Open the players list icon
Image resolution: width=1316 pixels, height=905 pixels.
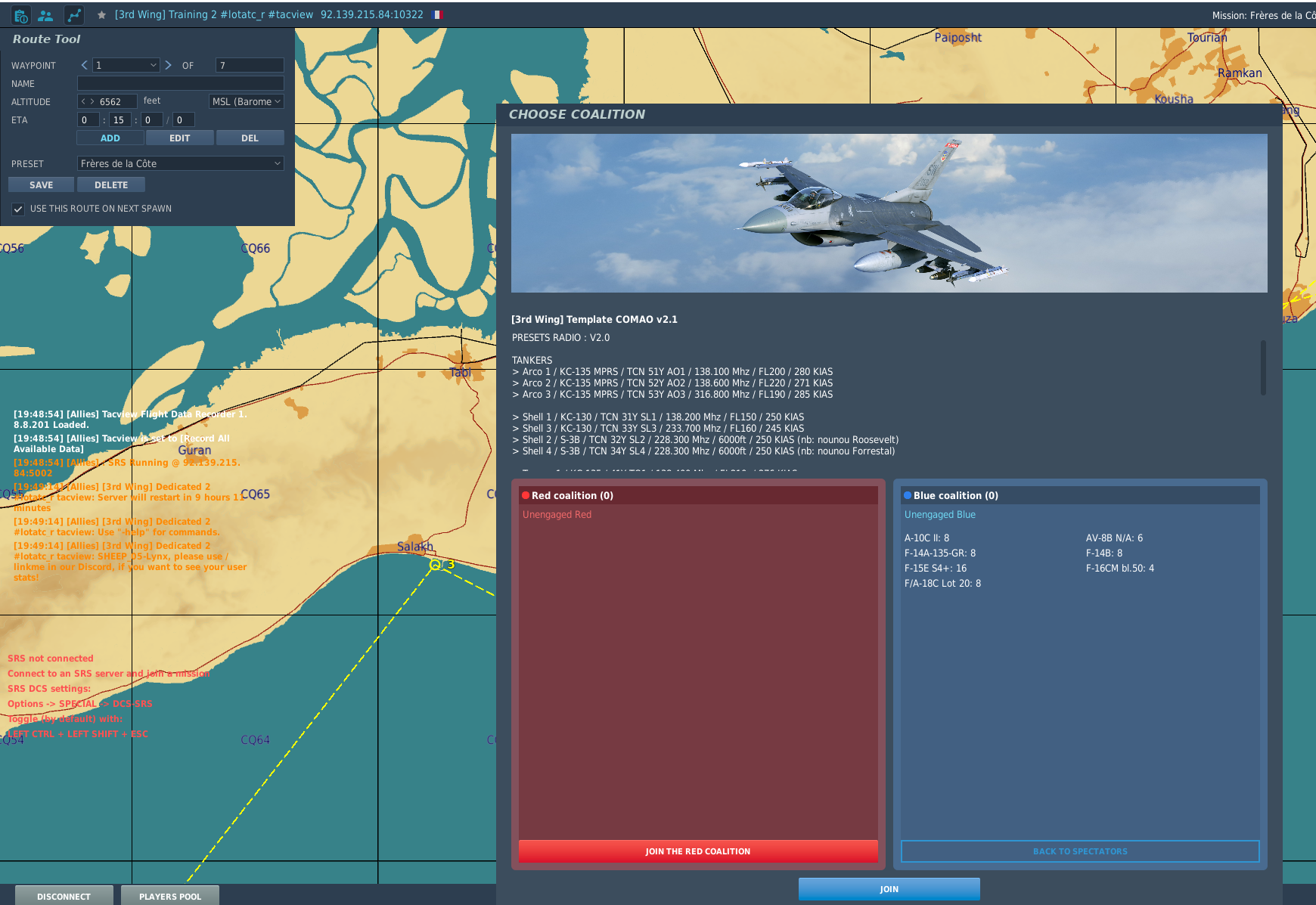[46, 15]
